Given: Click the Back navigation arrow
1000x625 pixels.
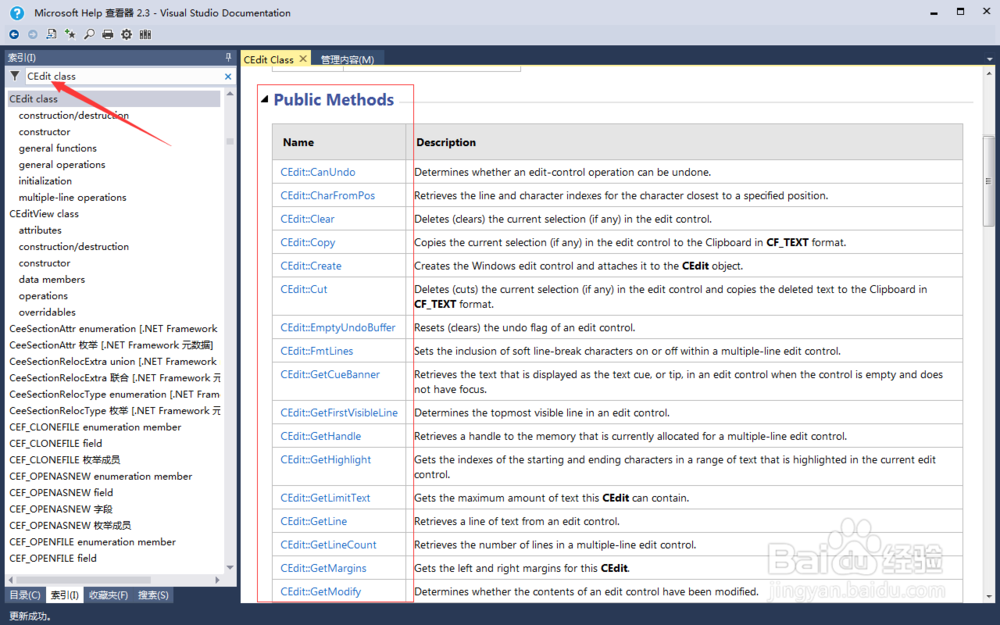Looking at the screenshot, I should coord(14,34).
